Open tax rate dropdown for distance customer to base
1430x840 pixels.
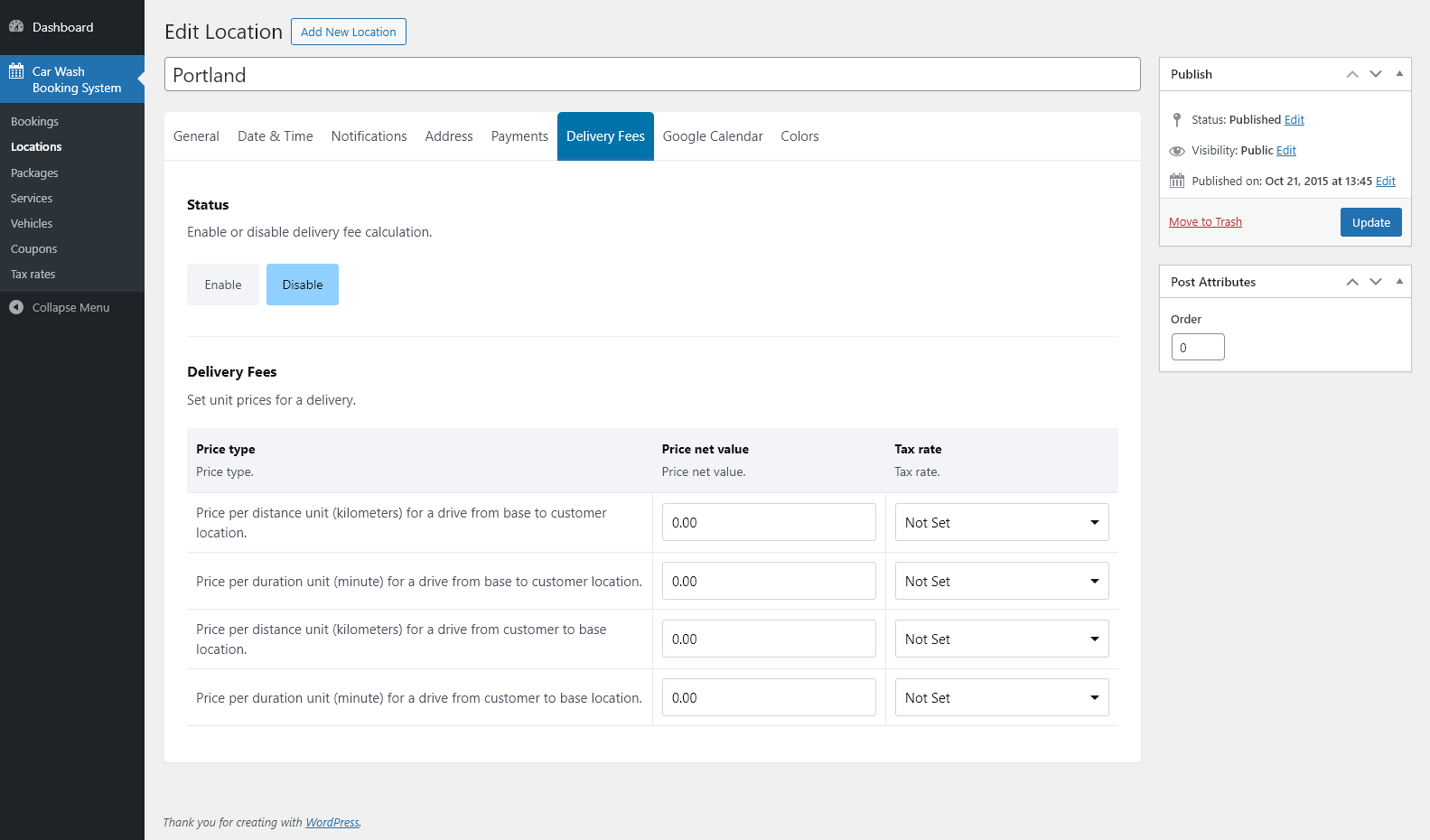[x=1002, y=639]
